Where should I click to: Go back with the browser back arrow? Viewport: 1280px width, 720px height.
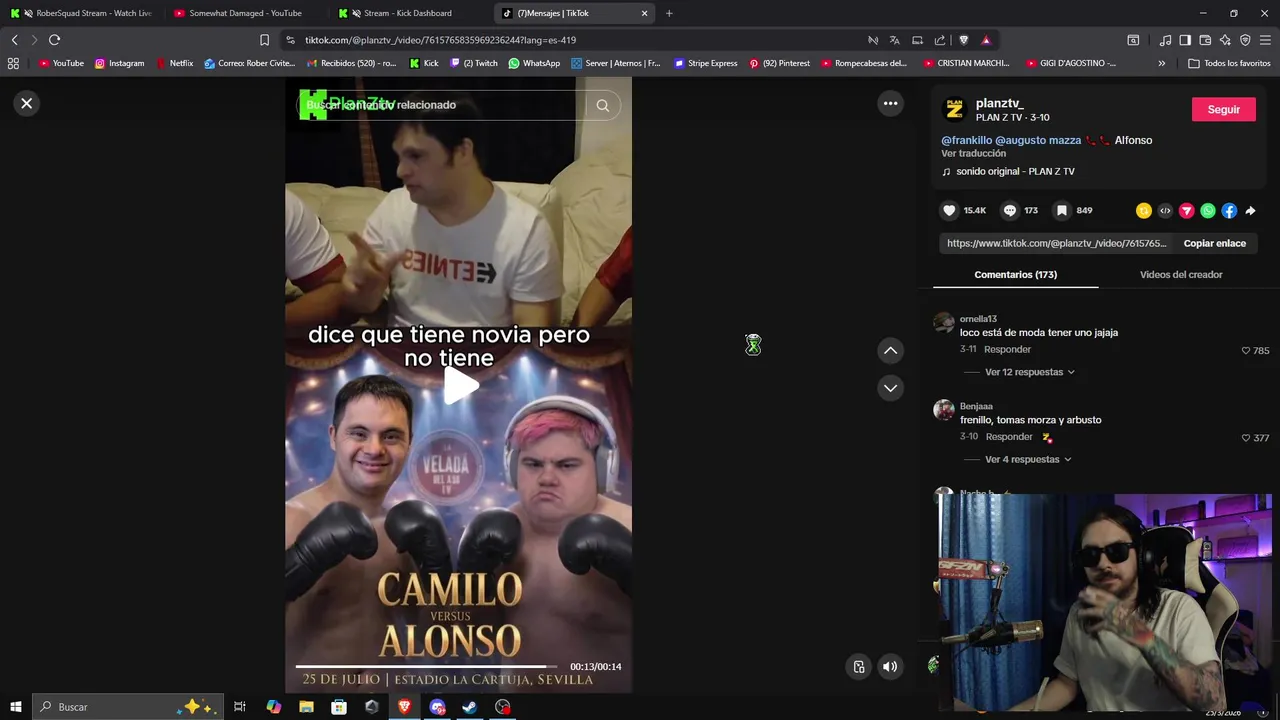[x=14, y=40]
